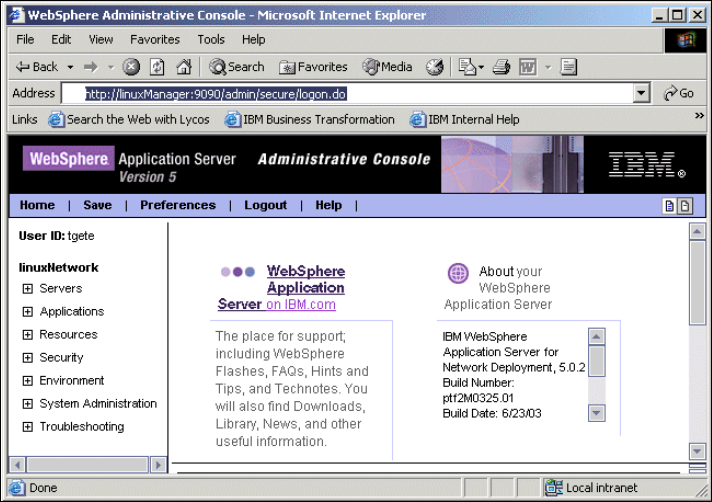The height and width of the screenshot is (502, 712).
Task: Click the Print toolbar icon
Action: coord(502,67)
